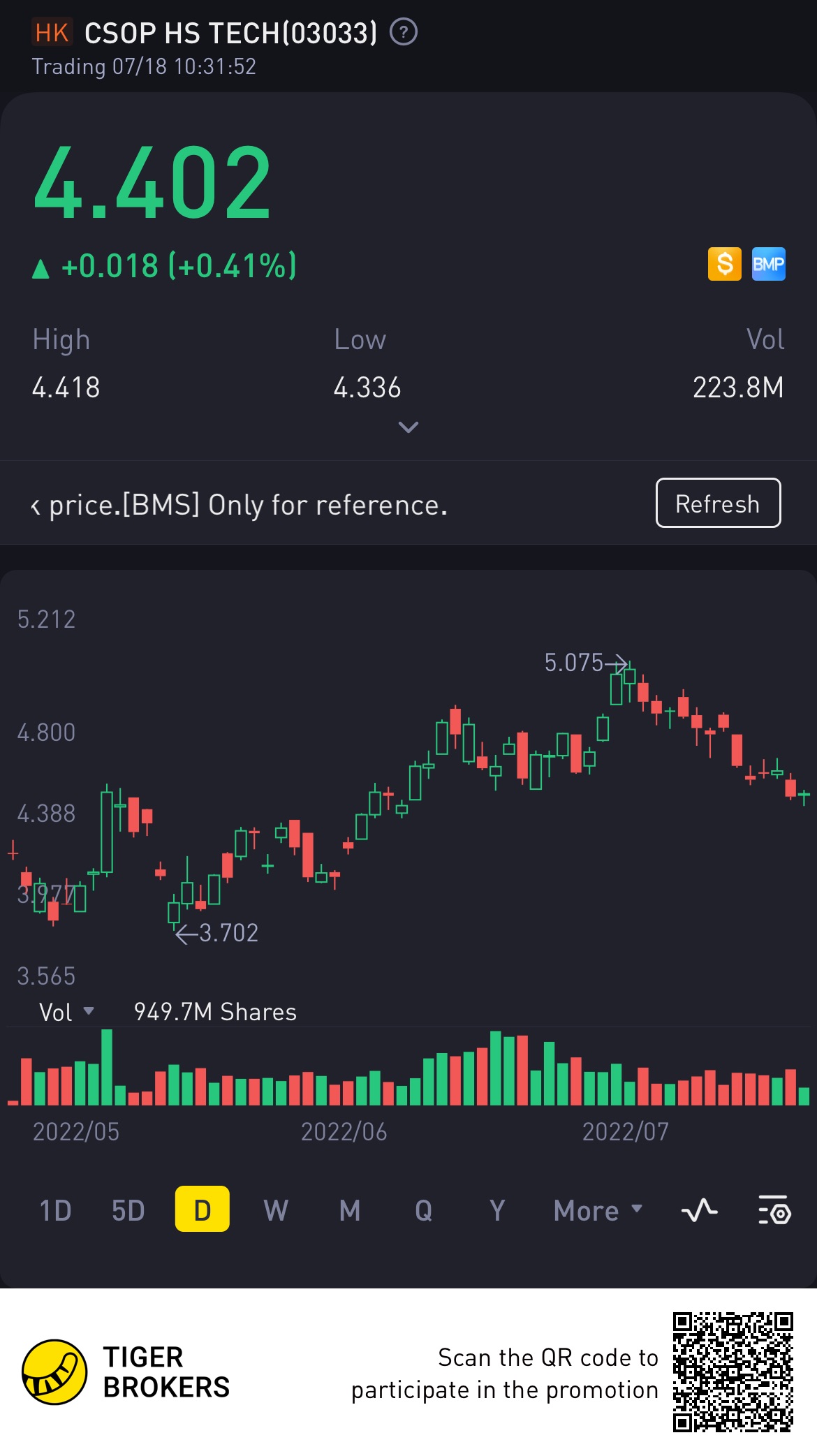The width and height of the screenshot is (817, 1456).
Task: Open the chart indicator line icon
Action: [699, 1210]
